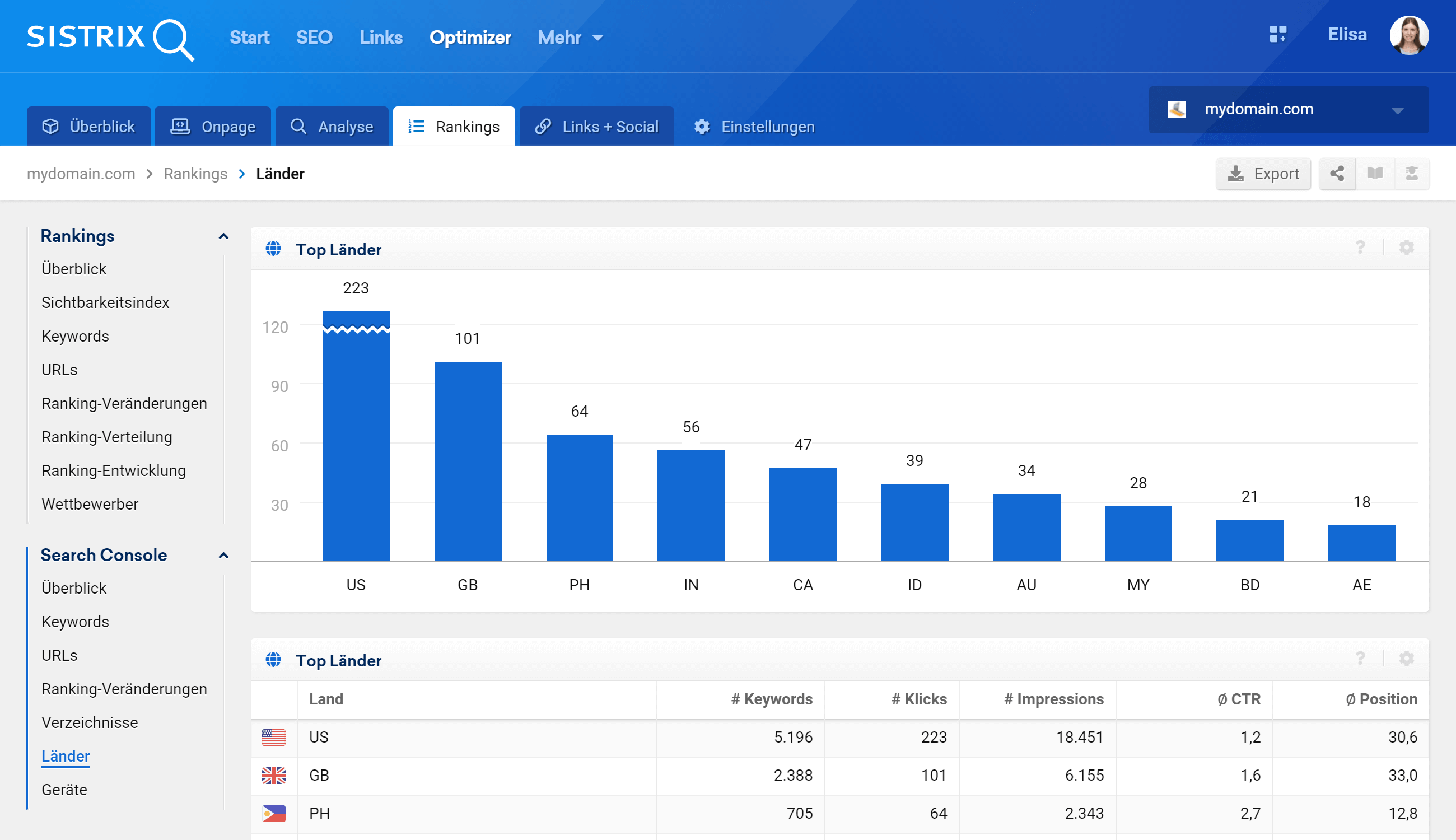Click the help question mark in chart panel
The width and height of the screenshot is (1456, 840).
tap(1360, 248)
